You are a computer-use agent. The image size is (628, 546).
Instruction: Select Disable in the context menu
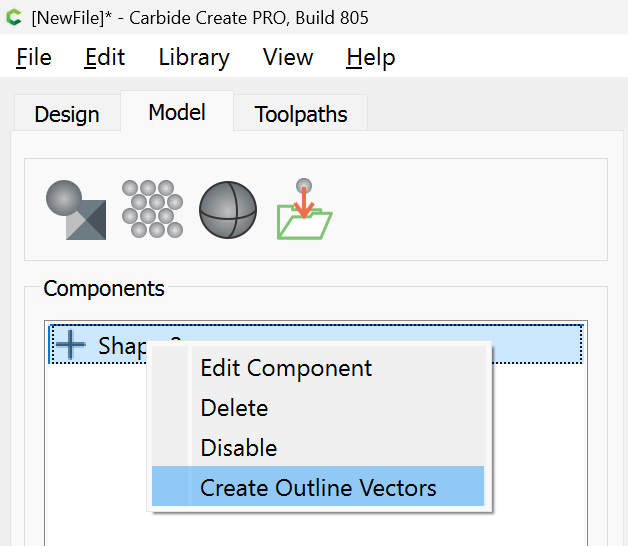pos(318,447)
